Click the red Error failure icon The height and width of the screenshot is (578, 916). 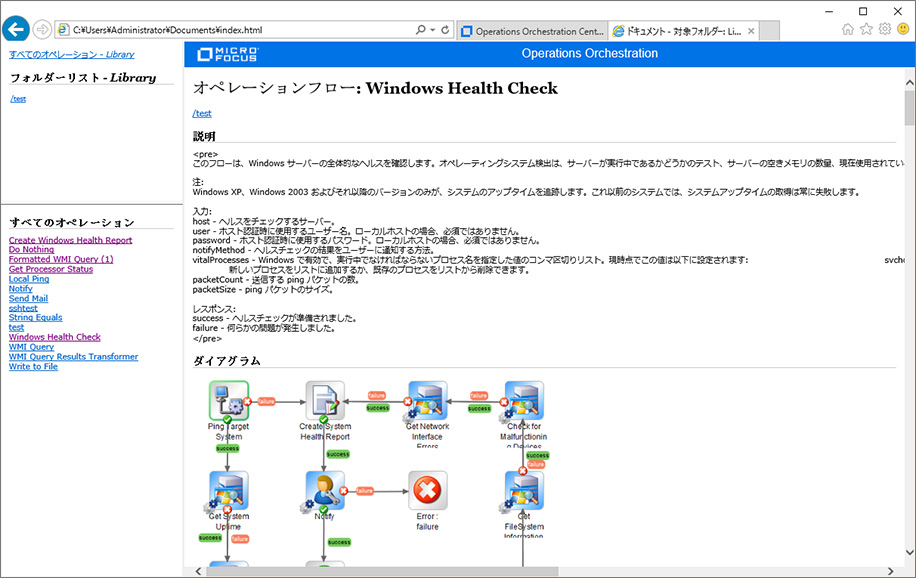(x=427, y=491)
